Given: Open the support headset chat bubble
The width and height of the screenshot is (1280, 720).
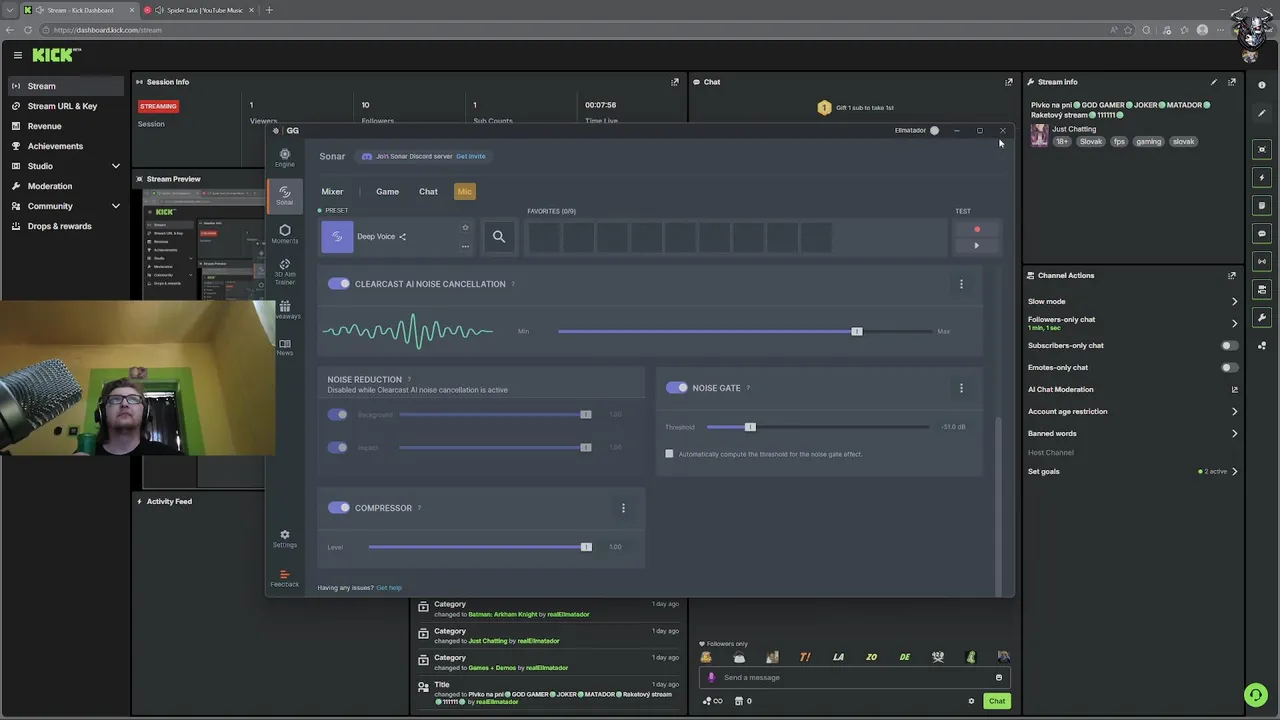Looking at the screenshot, I should (1255, 694).
